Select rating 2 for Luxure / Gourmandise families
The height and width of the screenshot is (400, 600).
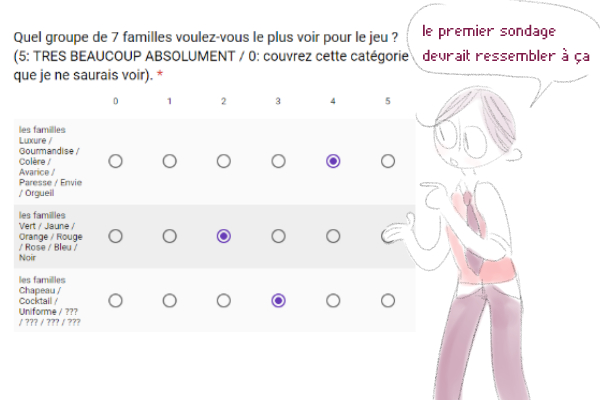point(224,161)
